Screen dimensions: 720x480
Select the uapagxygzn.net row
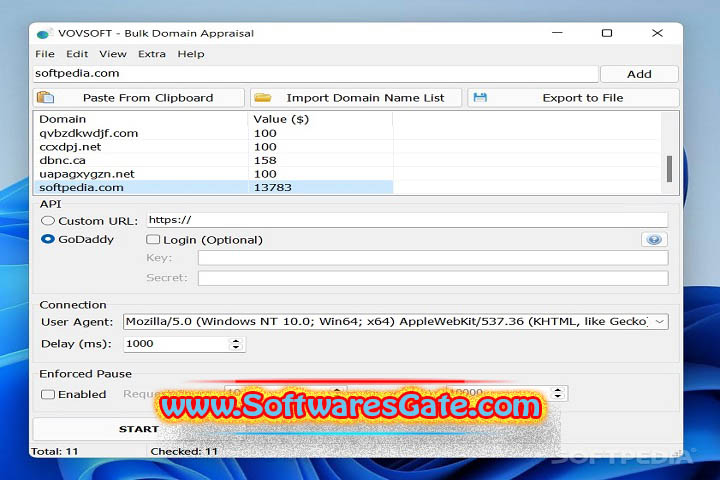[214, 174]
